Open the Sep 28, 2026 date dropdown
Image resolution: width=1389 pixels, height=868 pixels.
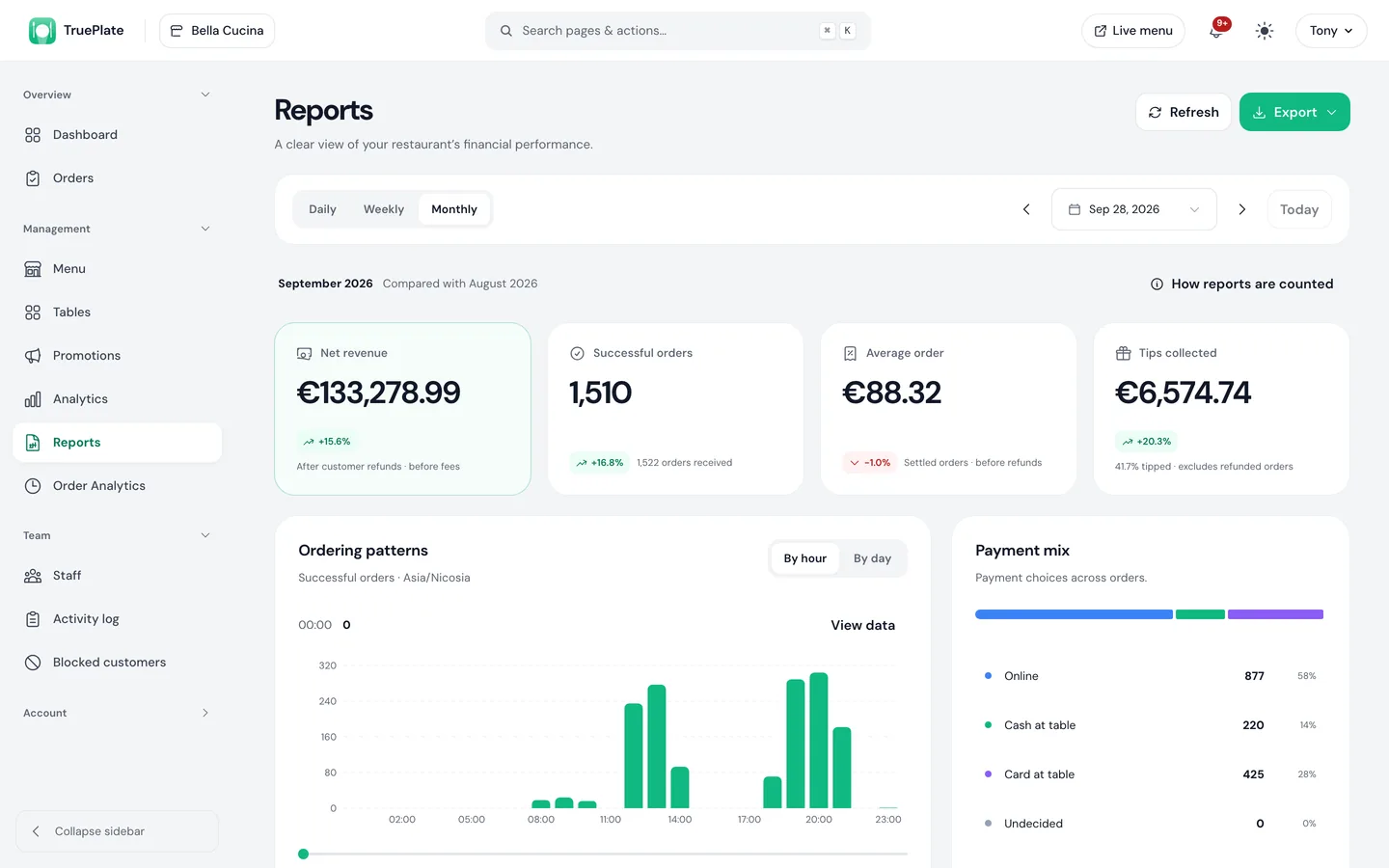[1133, 209]
